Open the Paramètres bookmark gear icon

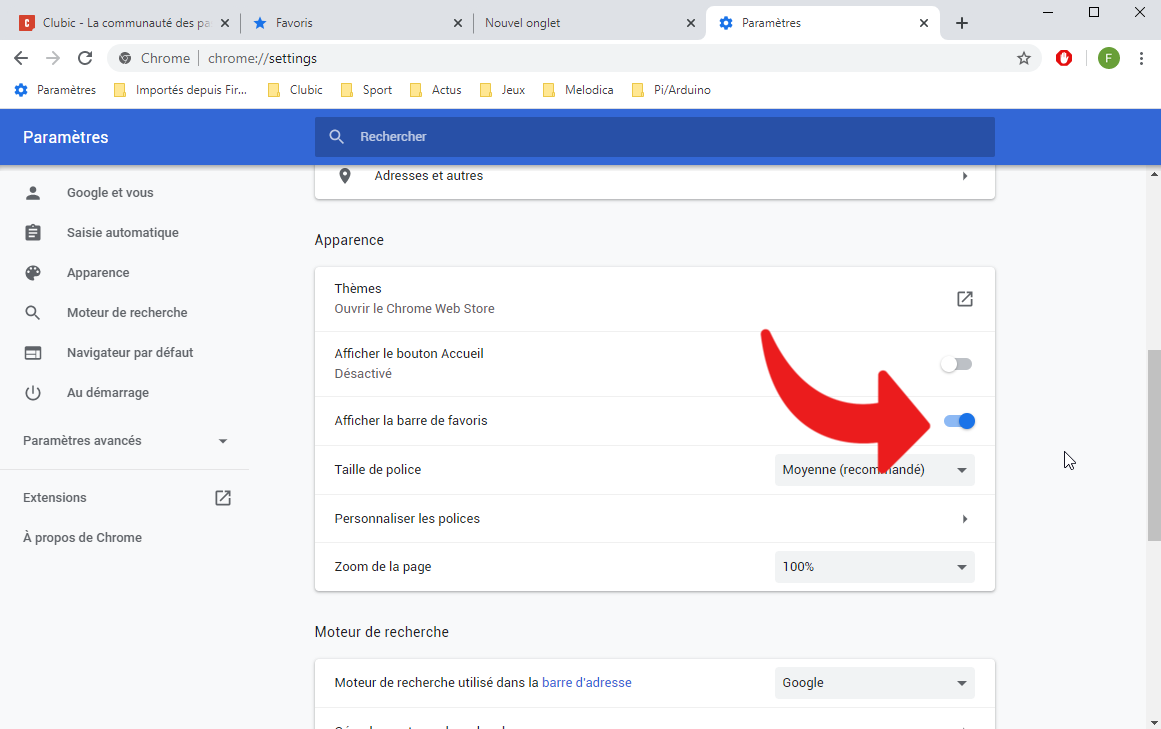(21, 90)
